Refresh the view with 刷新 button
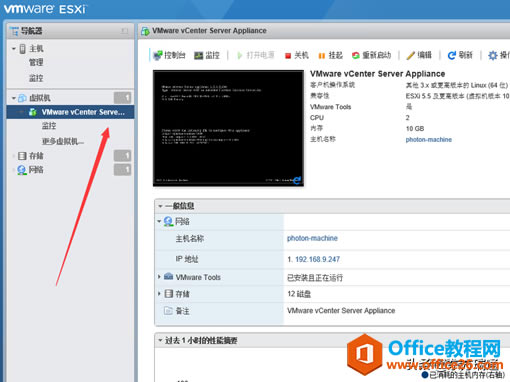This screenshot has width=510, height=382. click(x=460, y=55)
